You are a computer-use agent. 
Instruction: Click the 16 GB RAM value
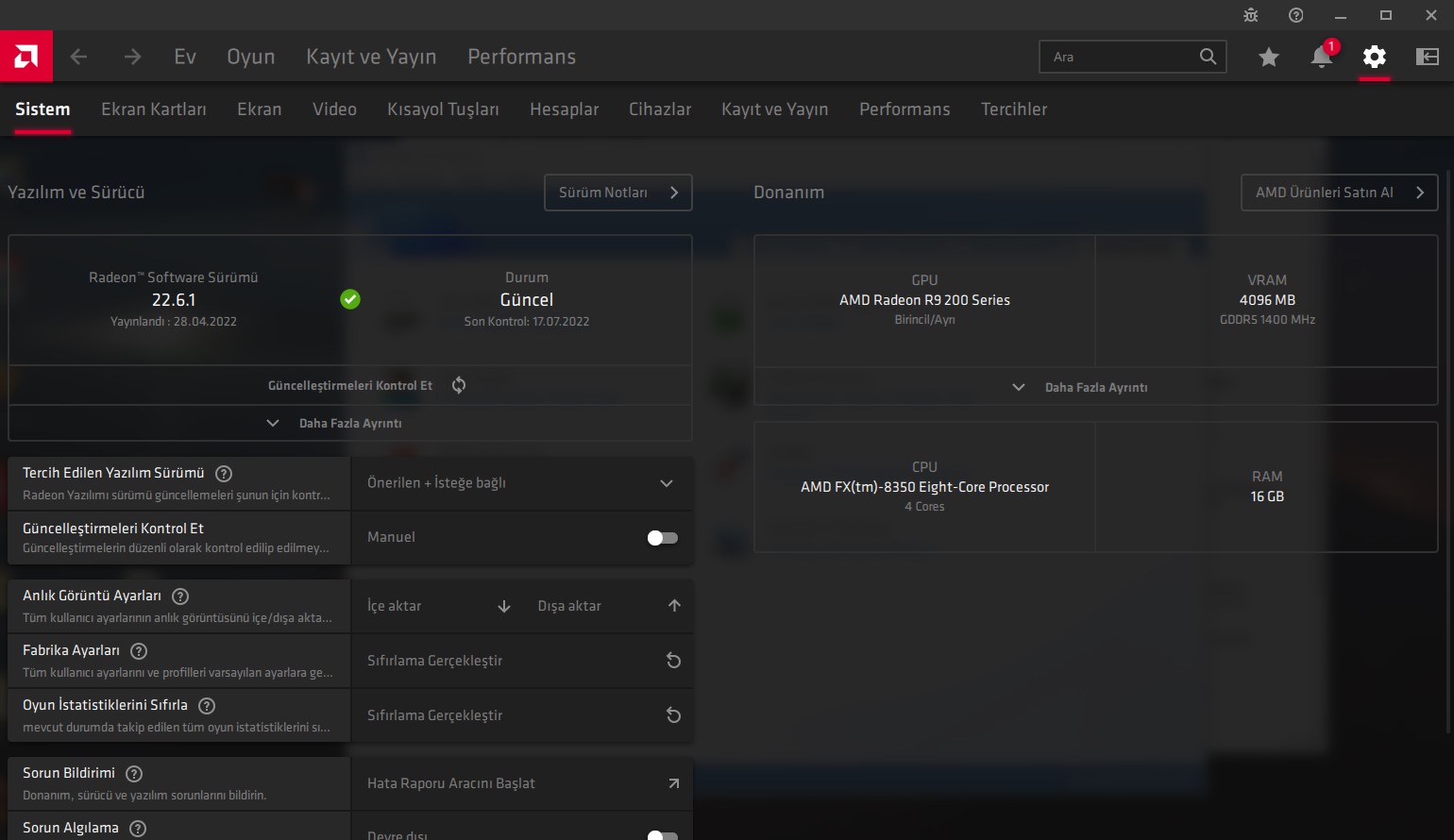point(1267,496)
